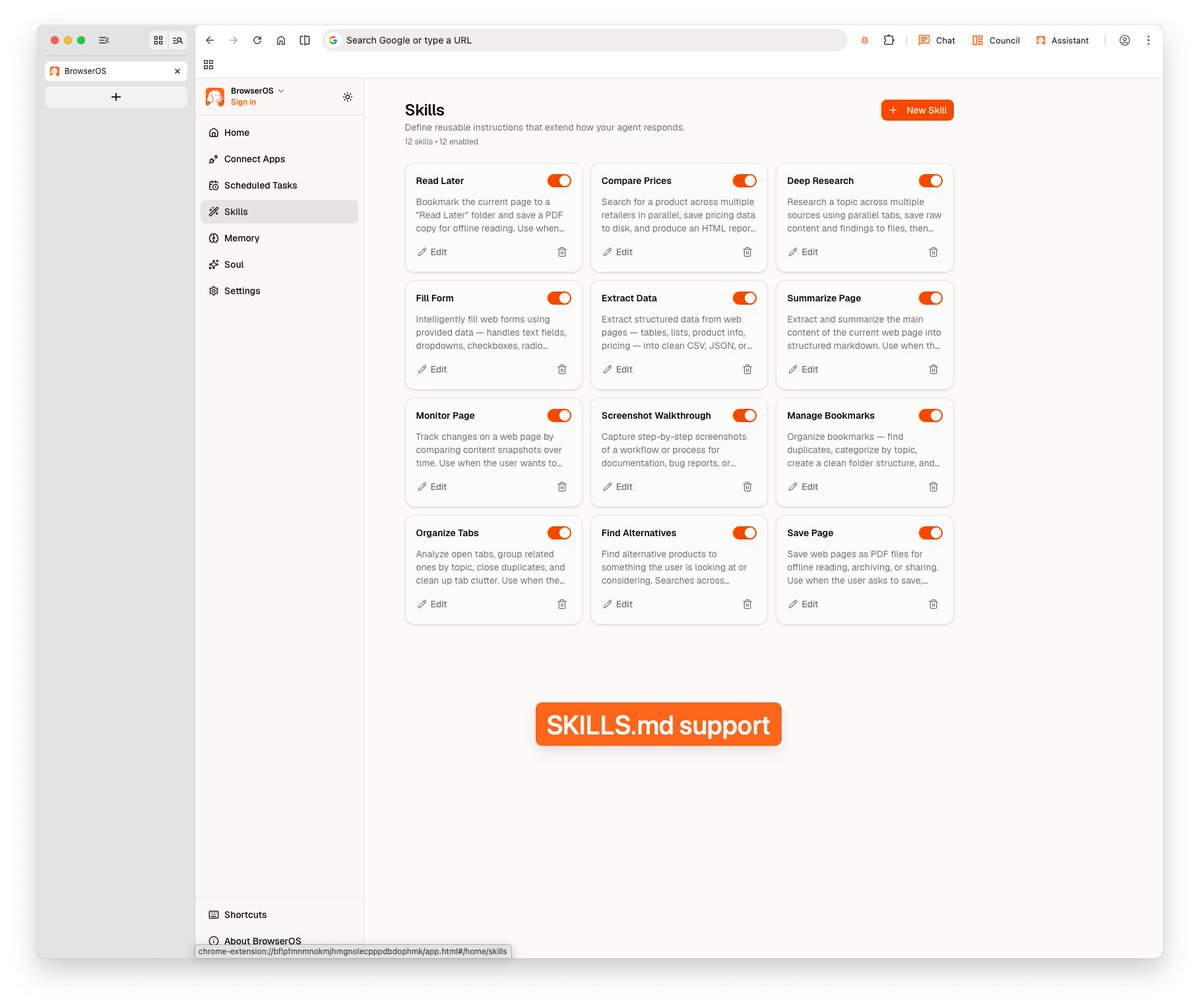
Task: Switch to the Skills section
Action: tap(236, 211)
